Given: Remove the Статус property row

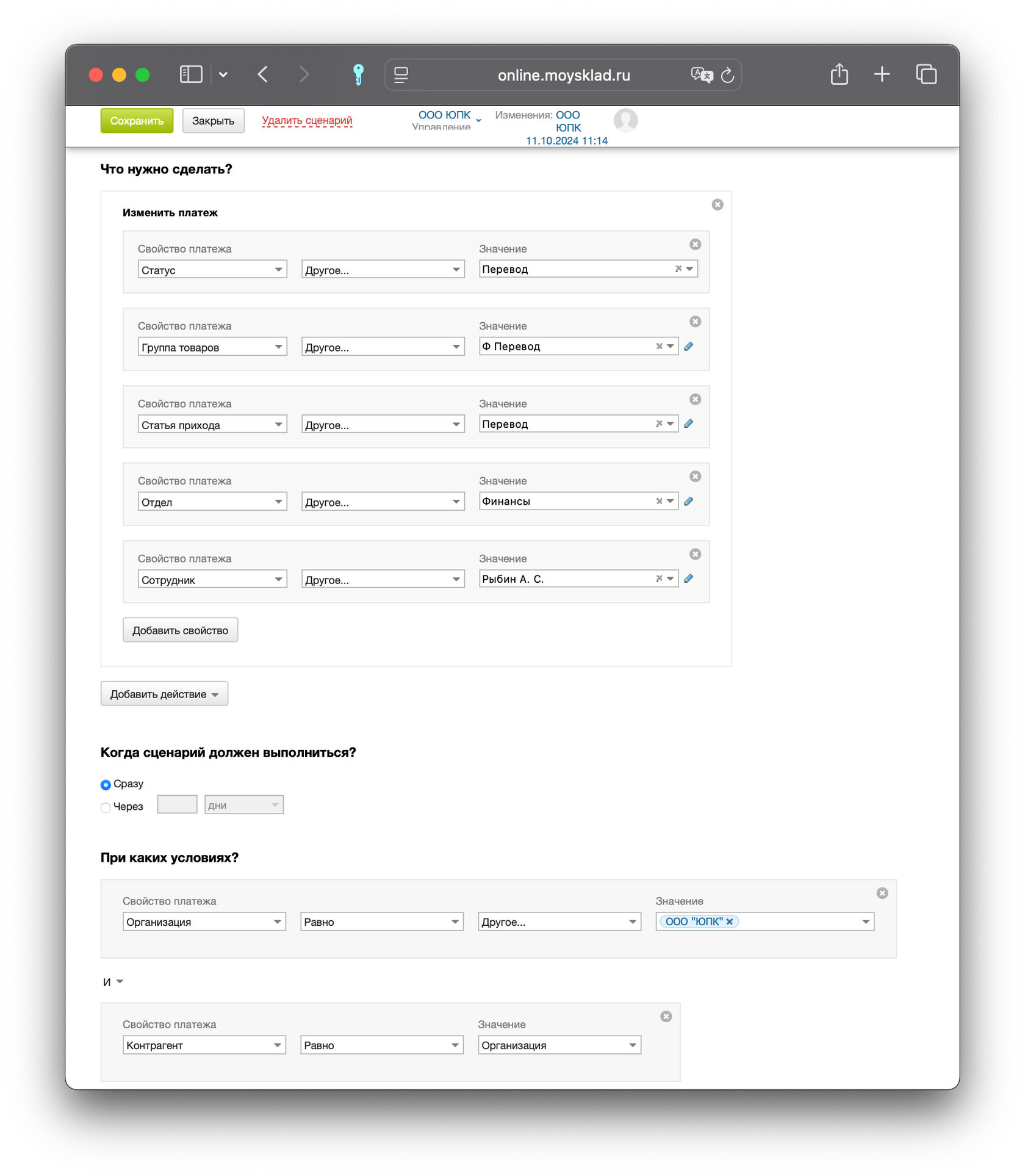Looking at the screenshot, I should (x=695, y=244).
